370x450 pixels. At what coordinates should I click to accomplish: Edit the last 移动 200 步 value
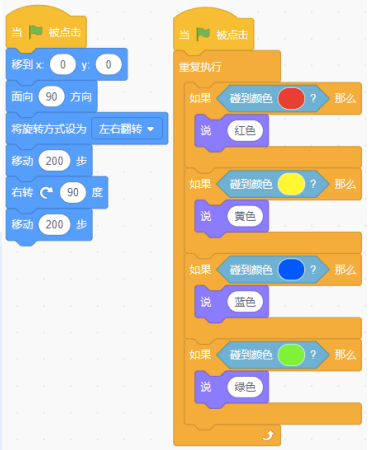[54, 224]
